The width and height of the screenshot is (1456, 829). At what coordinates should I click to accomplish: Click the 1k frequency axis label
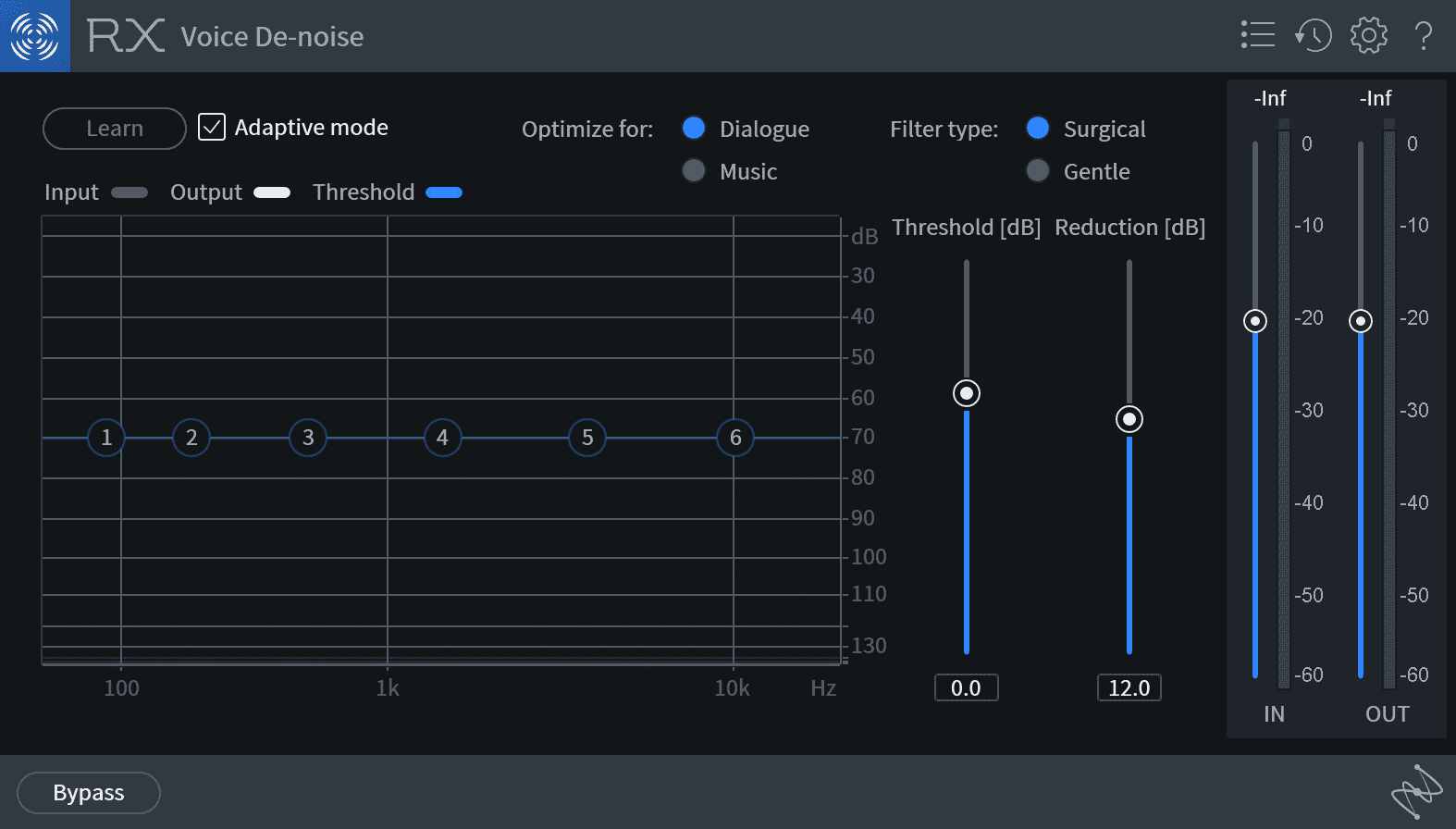click(388, 688)
